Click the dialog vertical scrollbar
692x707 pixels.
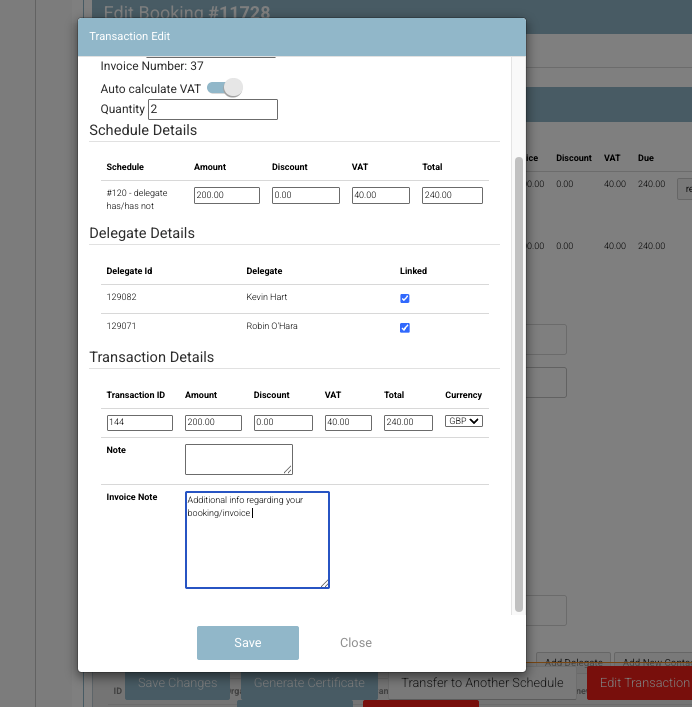pos(519,384)
